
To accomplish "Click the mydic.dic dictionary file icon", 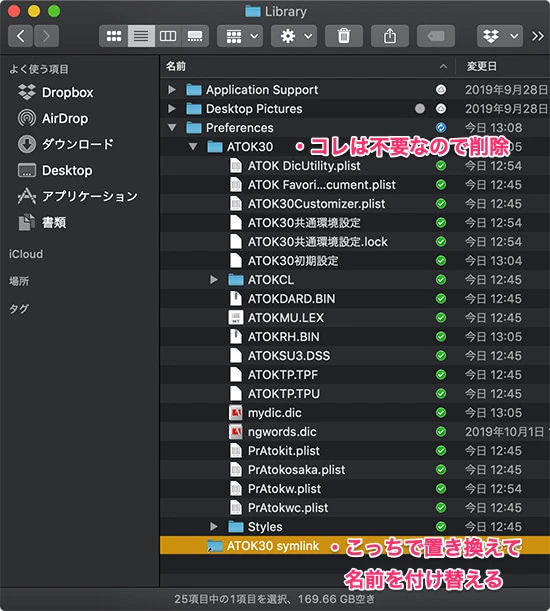I will 235,413.
